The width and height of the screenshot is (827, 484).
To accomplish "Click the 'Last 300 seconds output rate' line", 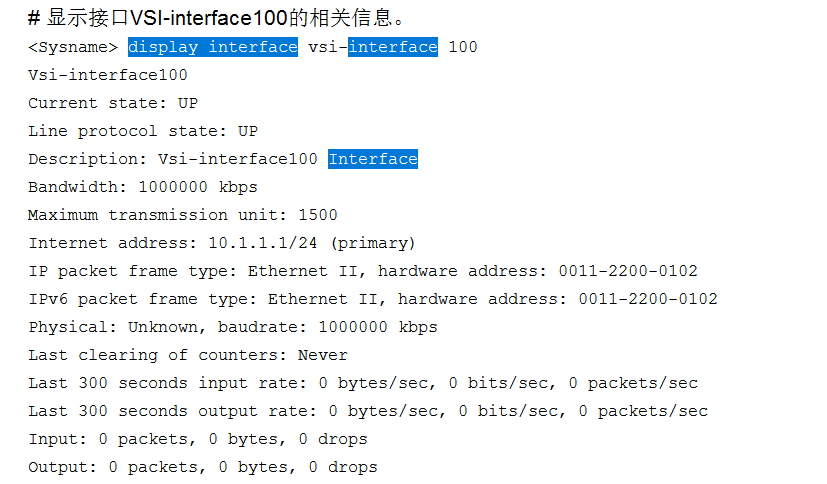I will click(367, 411).
